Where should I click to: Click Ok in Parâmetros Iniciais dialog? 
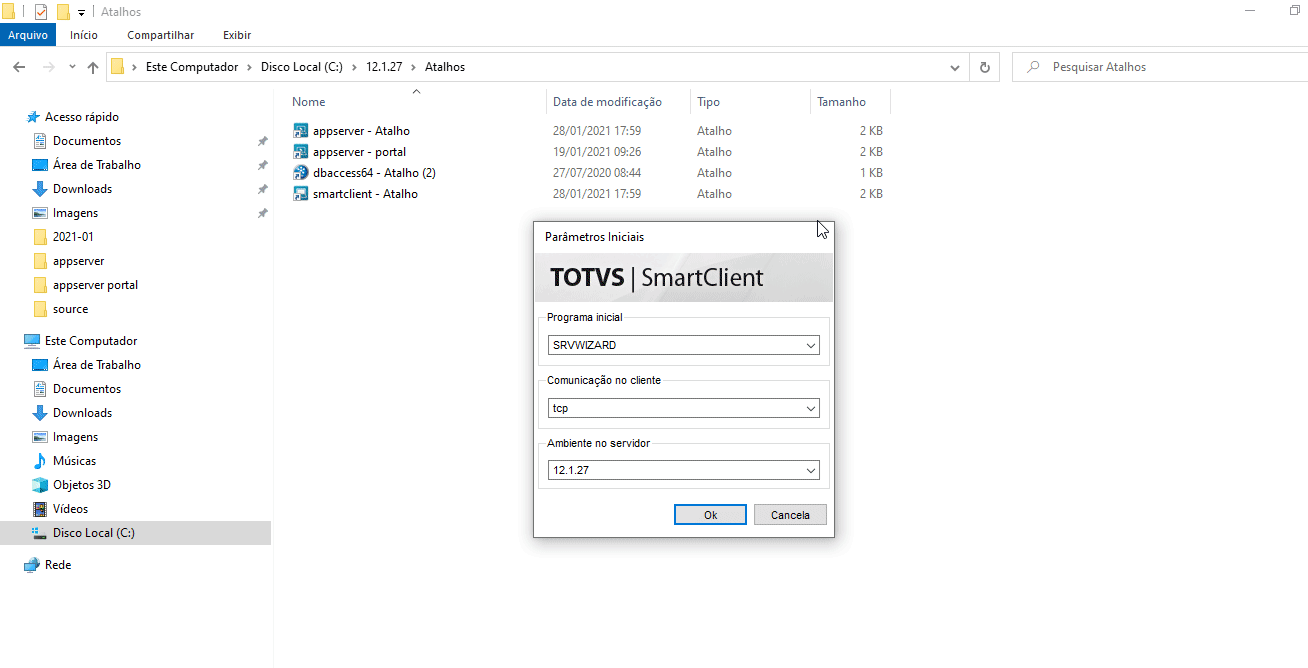click(x=711, y=515)
